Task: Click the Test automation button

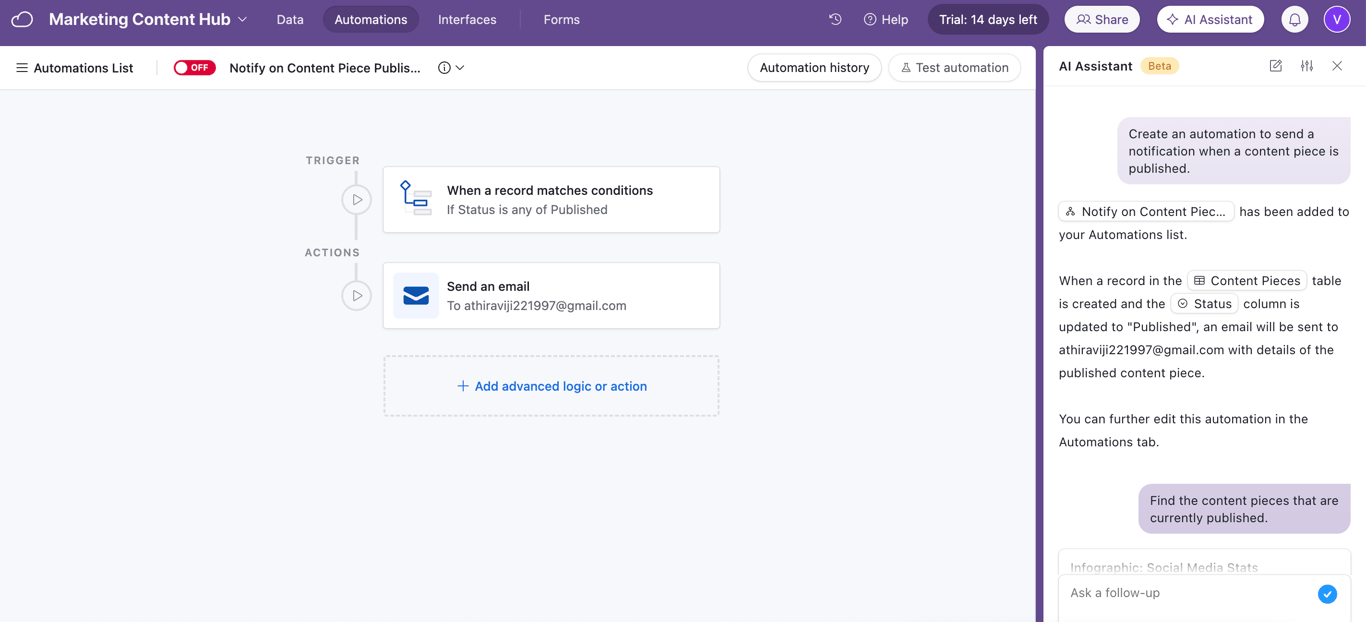Action: (x=954, y=68)
